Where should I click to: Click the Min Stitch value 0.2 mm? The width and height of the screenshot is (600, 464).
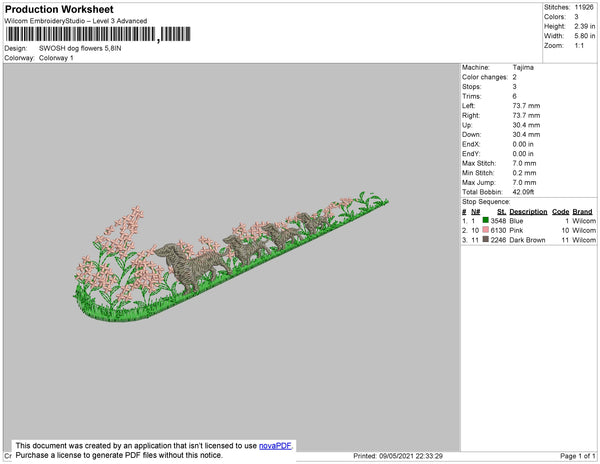(524, 173)
